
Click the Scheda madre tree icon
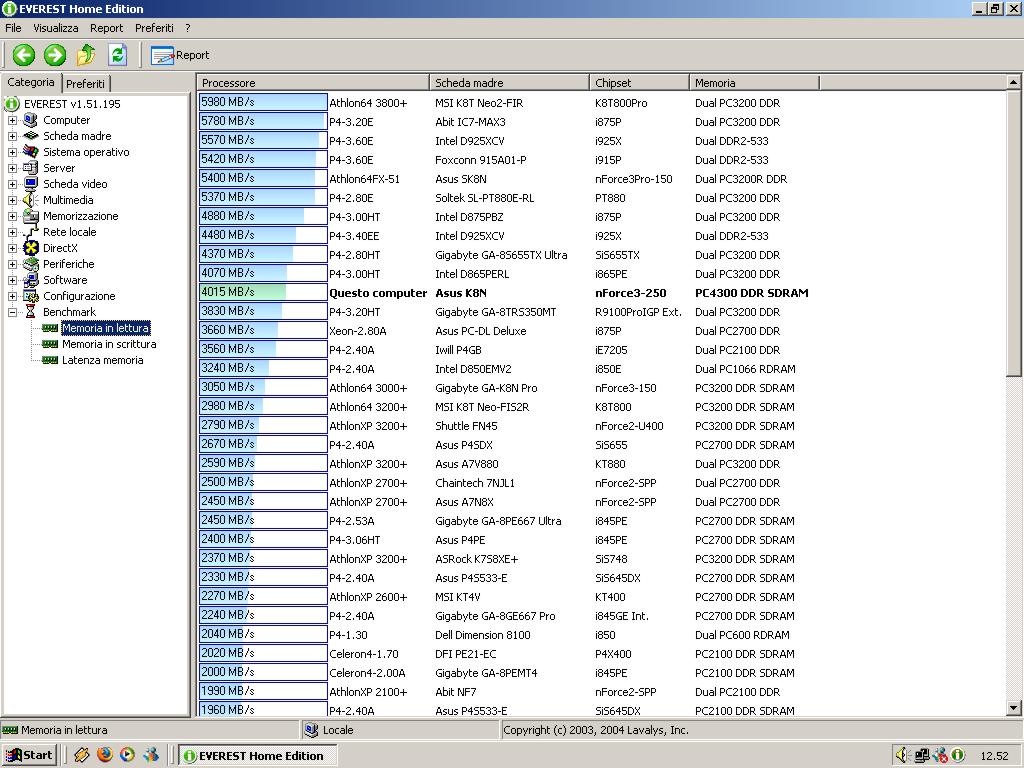(x=31, y=136)
